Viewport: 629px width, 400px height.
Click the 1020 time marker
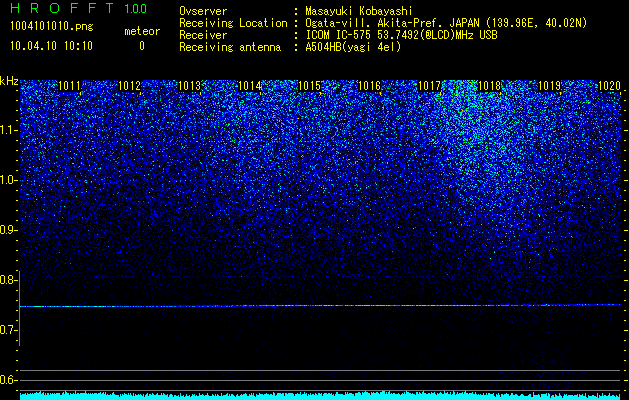pyautogui.click(x=609, y=86)
